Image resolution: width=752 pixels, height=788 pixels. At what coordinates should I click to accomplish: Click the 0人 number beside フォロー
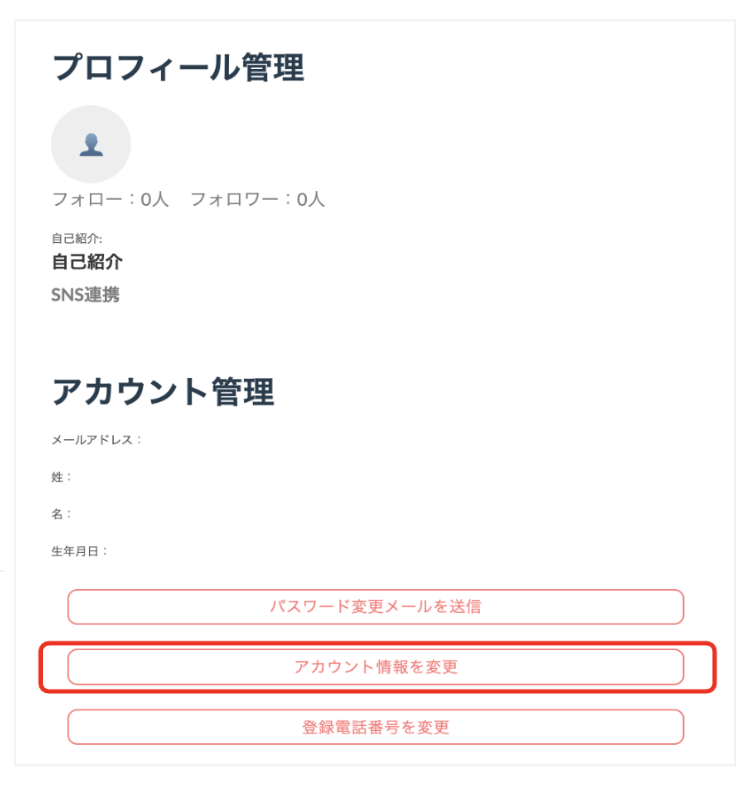pos(154,200)
